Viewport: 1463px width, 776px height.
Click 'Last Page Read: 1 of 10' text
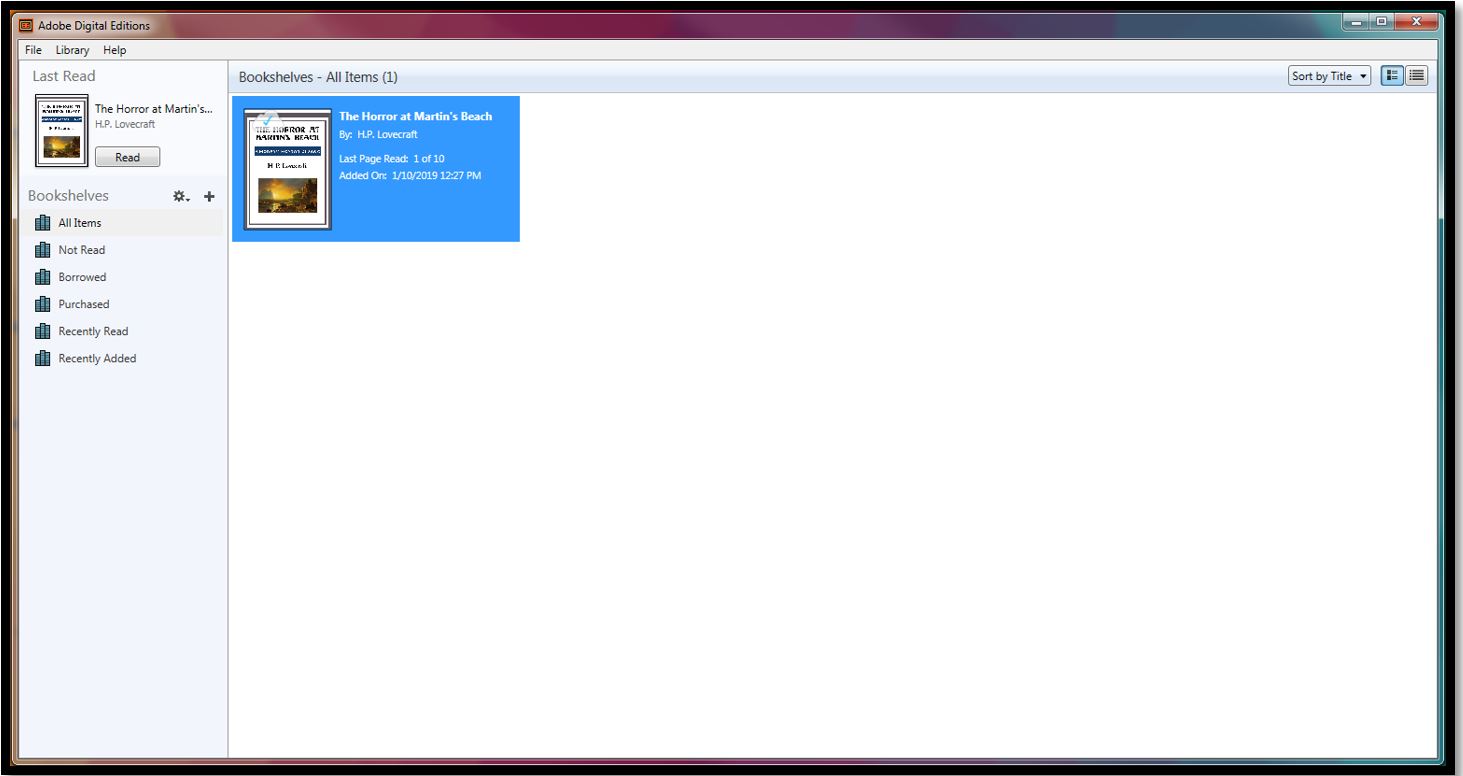(x=392, y=159)
